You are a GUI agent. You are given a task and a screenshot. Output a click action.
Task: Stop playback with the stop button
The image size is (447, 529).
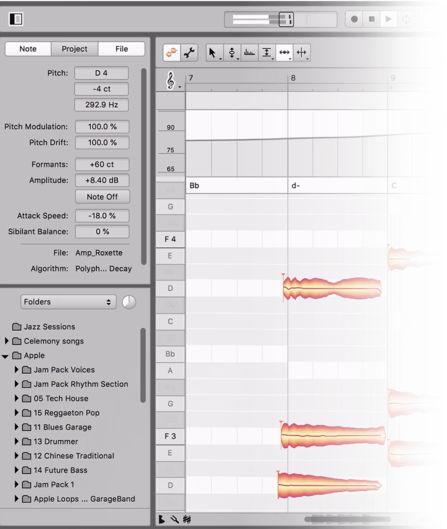(371, 19)
